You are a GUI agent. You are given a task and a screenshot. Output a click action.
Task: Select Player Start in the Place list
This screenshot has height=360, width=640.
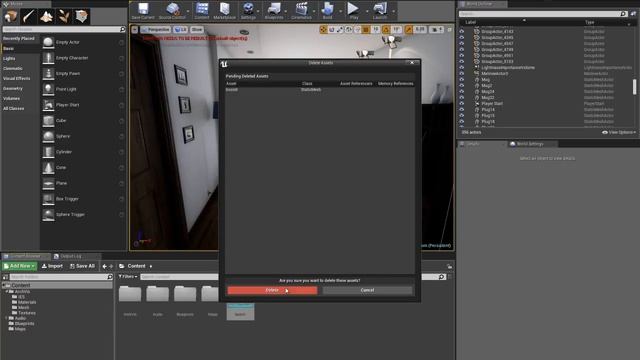pyautogui.click(x=83, y=105)
